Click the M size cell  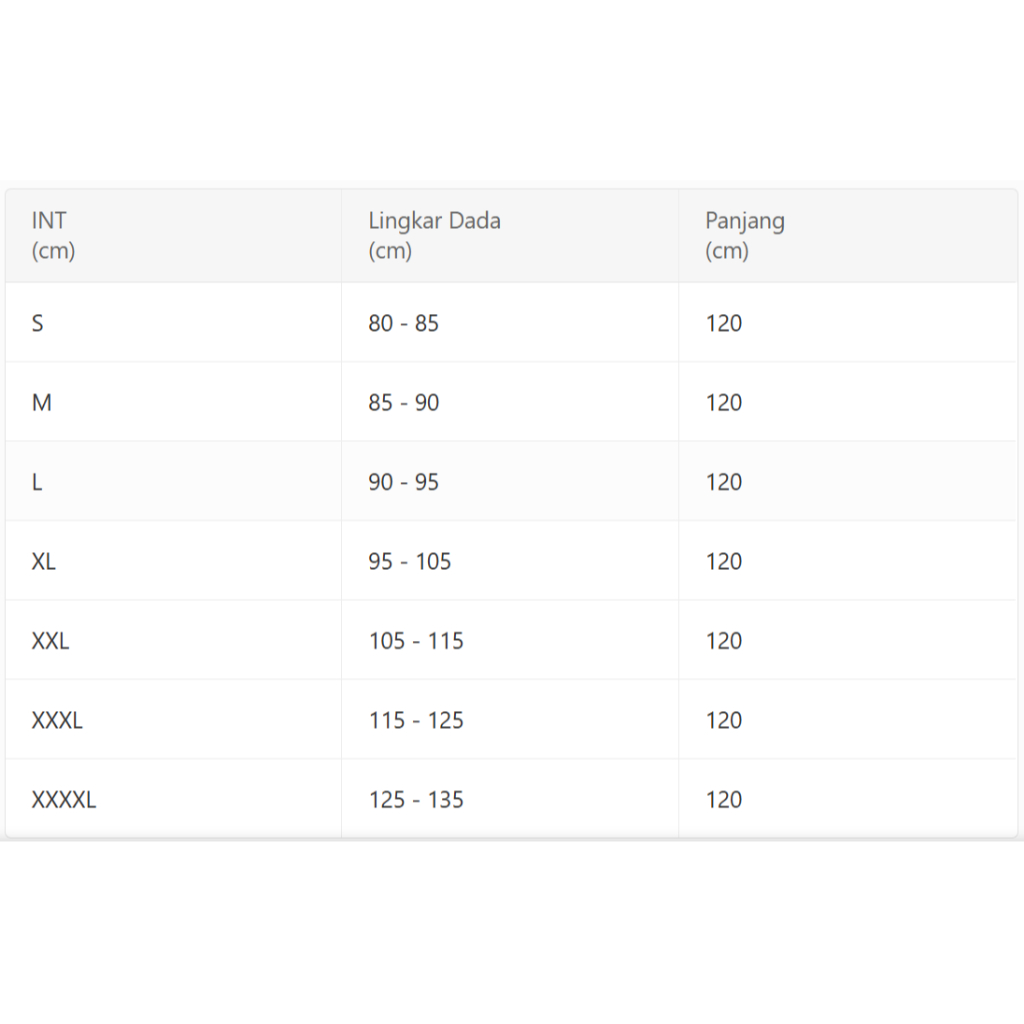point(42,402)
